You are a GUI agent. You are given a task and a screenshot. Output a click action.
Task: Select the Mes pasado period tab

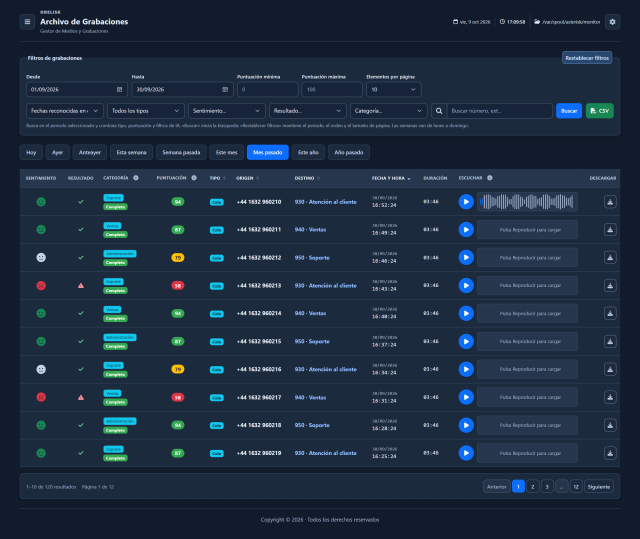pyautogui.click(x=267, y=152)
